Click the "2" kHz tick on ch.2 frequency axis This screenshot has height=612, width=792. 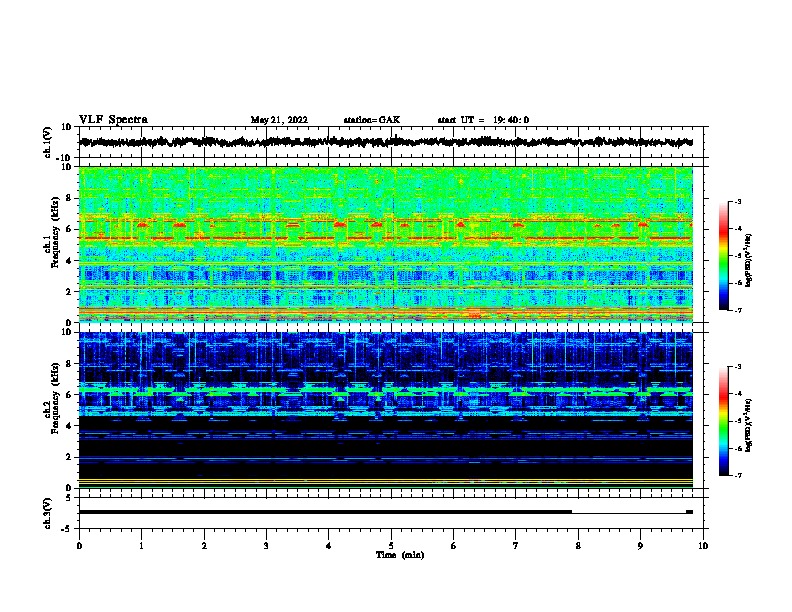click(x=69, y=457)
